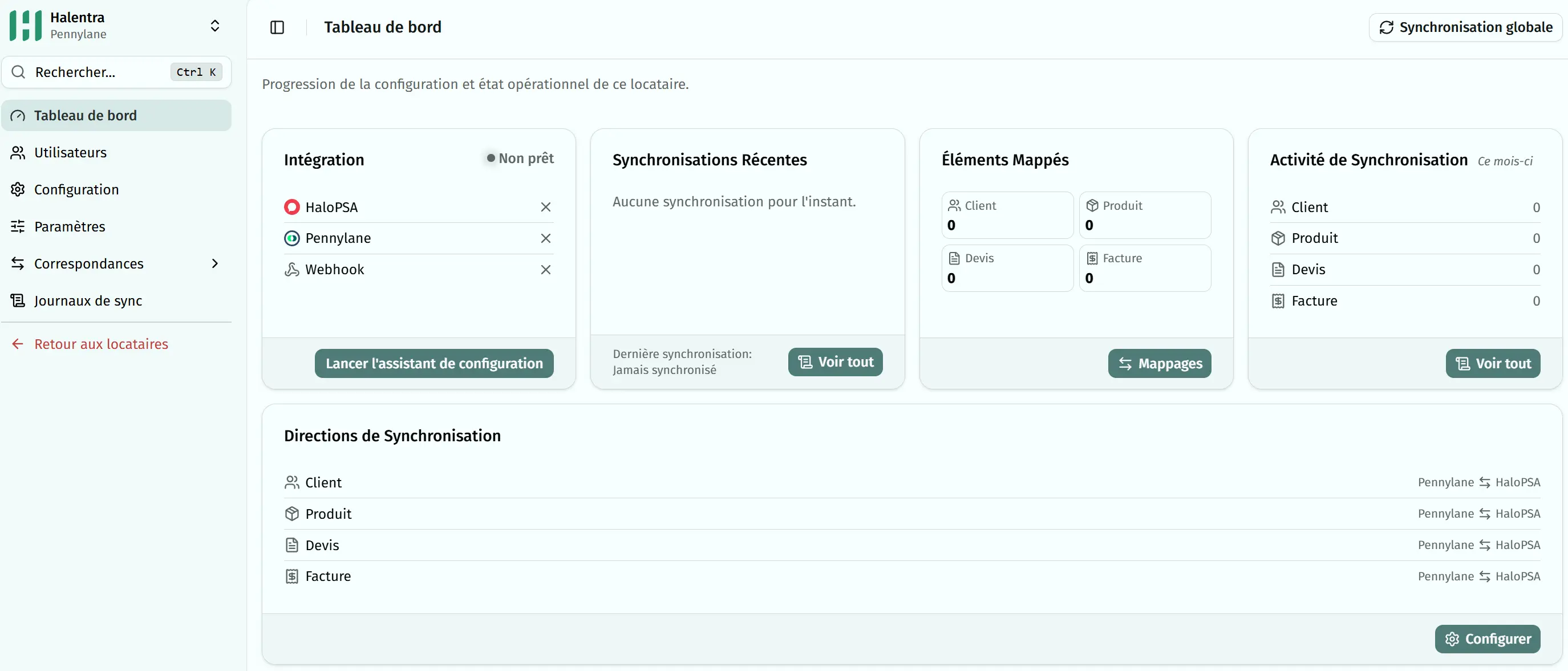Viewport: 1568px width, 671px height.
Task: Click the sync direction arrows on Facture row
Action: [1485, 576]
